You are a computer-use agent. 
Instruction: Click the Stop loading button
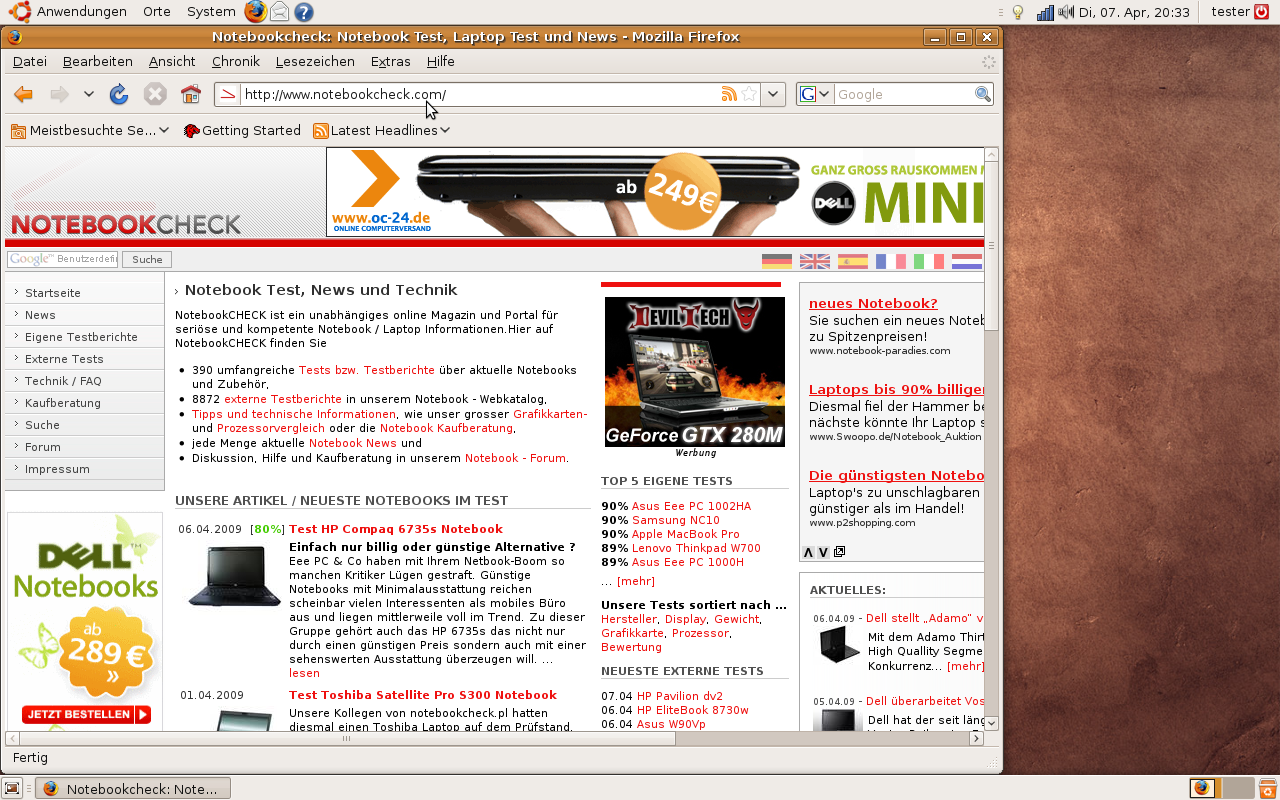155,94
